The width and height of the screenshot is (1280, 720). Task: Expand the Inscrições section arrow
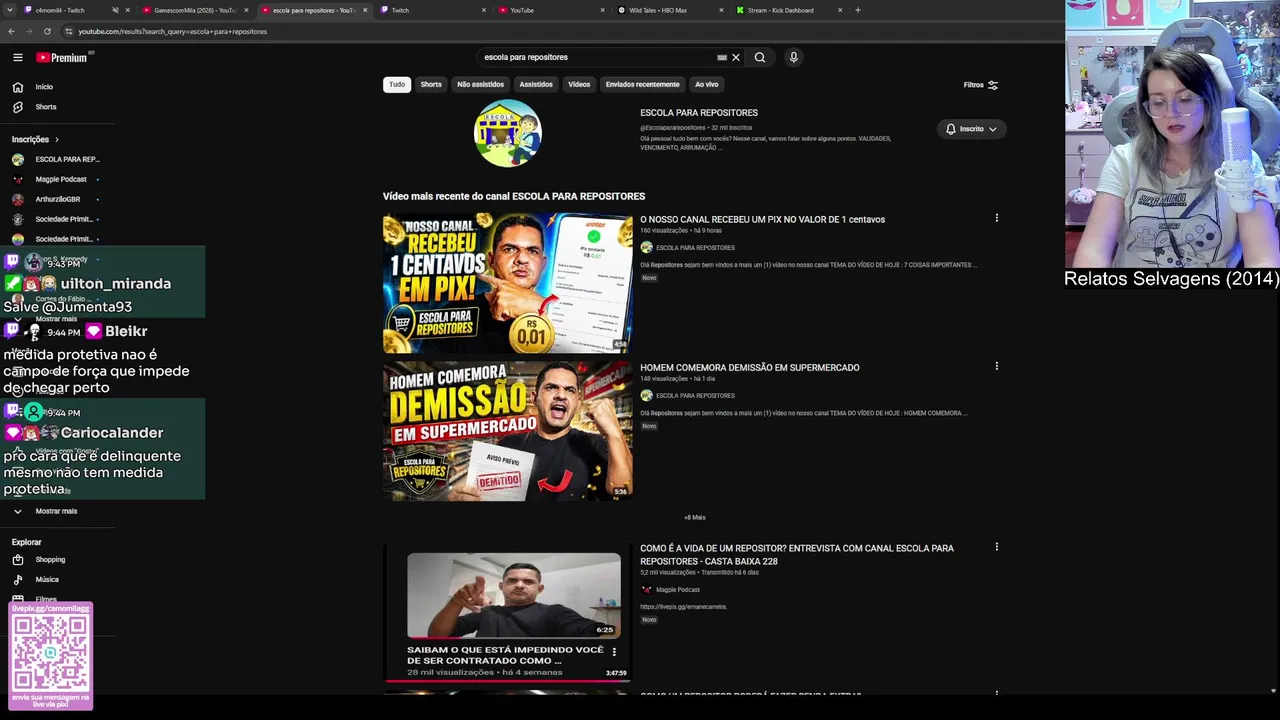pos(57,140)
